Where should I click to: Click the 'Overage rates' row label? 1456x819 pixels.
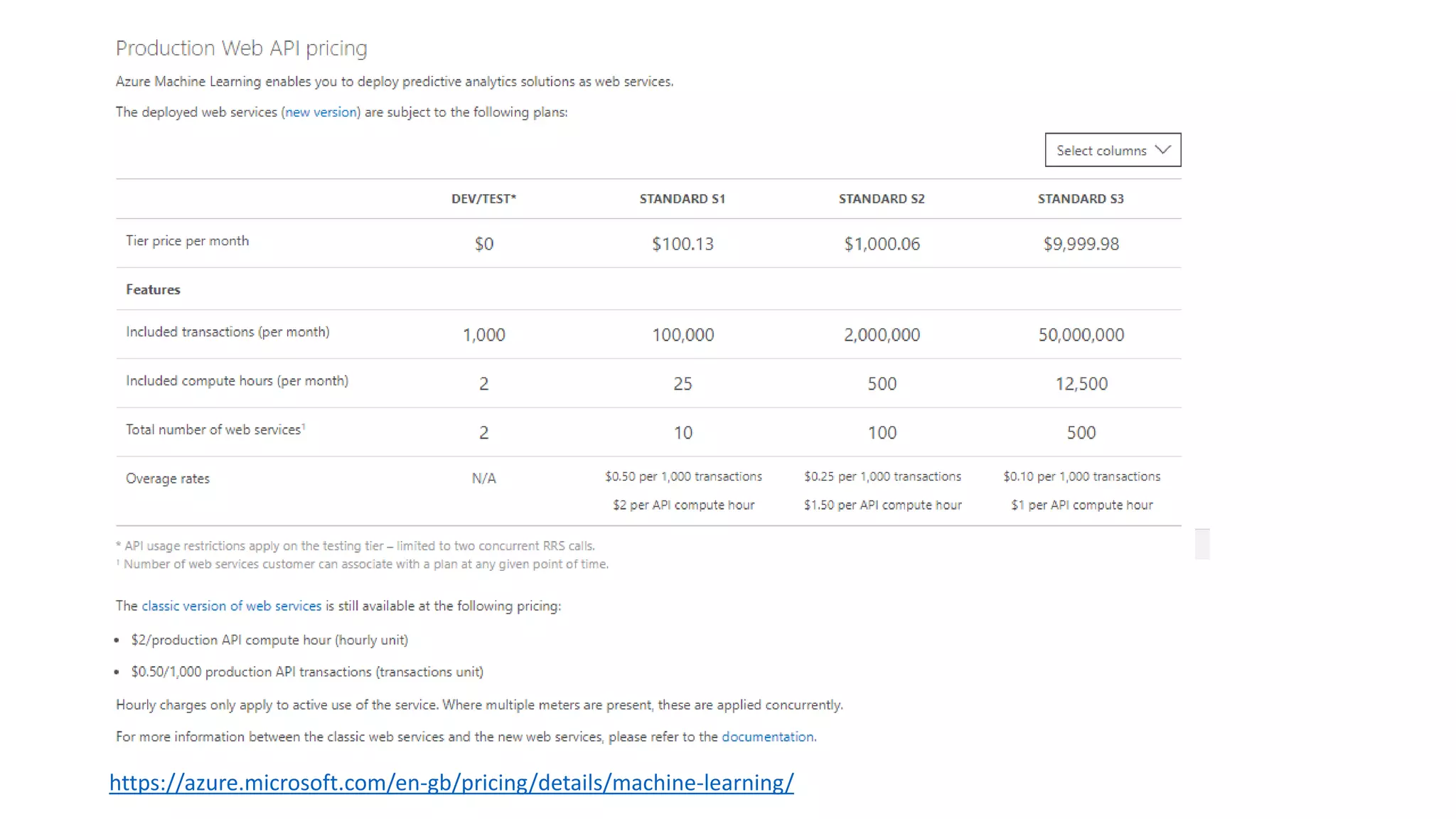coord(168,478)
